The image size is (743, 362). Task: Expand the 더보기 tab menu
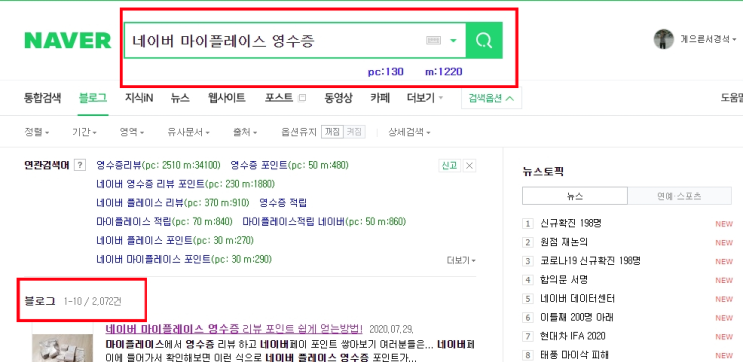click(425, 98)
